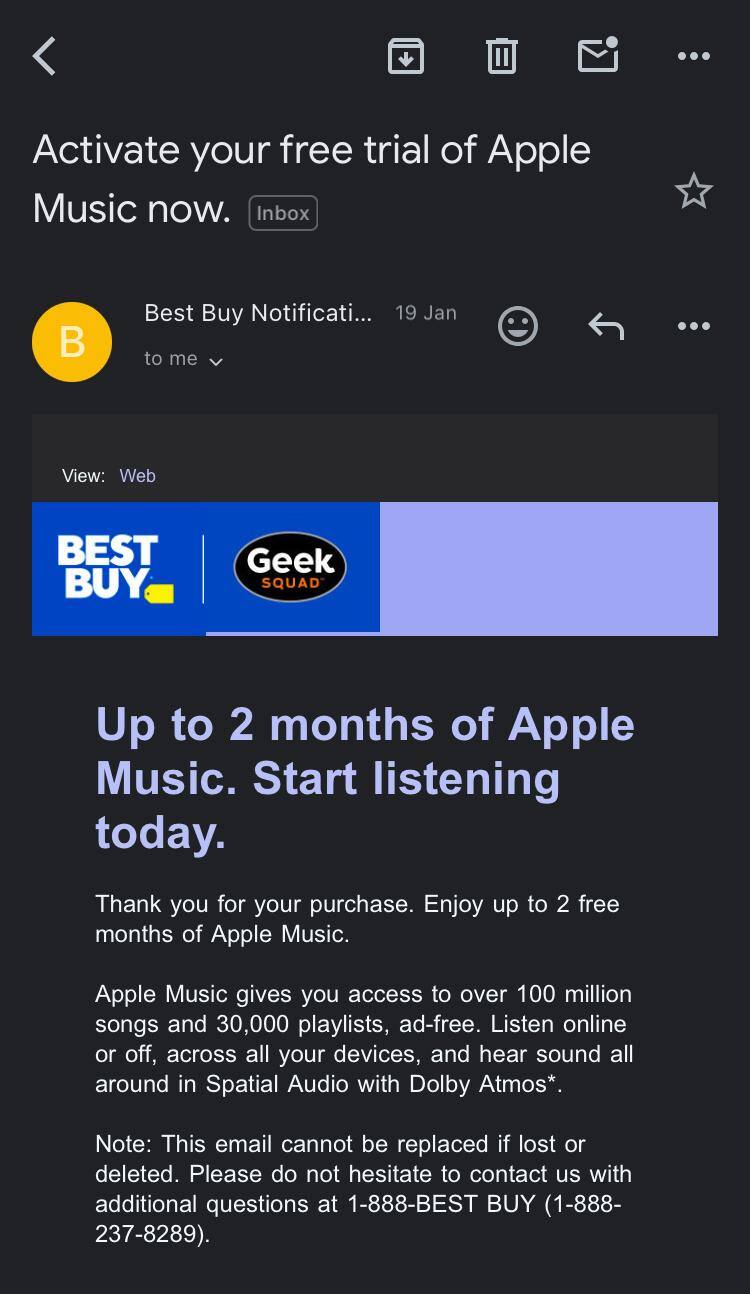
Task: Select the Inbox label chip
Action: [x=282, y=212]
